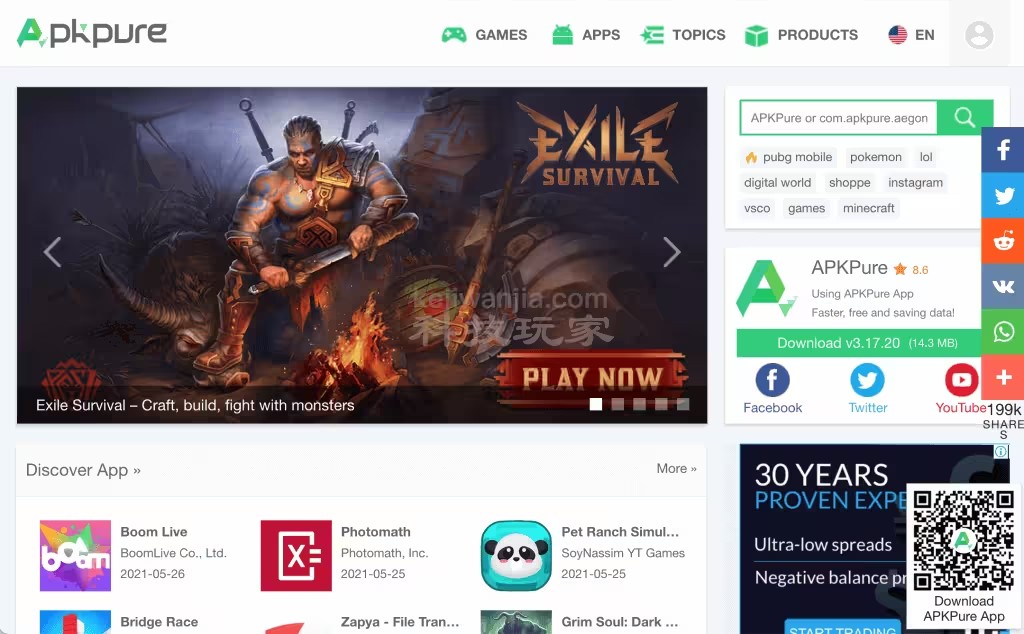Go to next carousel slide arrow
Screen dimensions: 1024x634
point(671,252)
